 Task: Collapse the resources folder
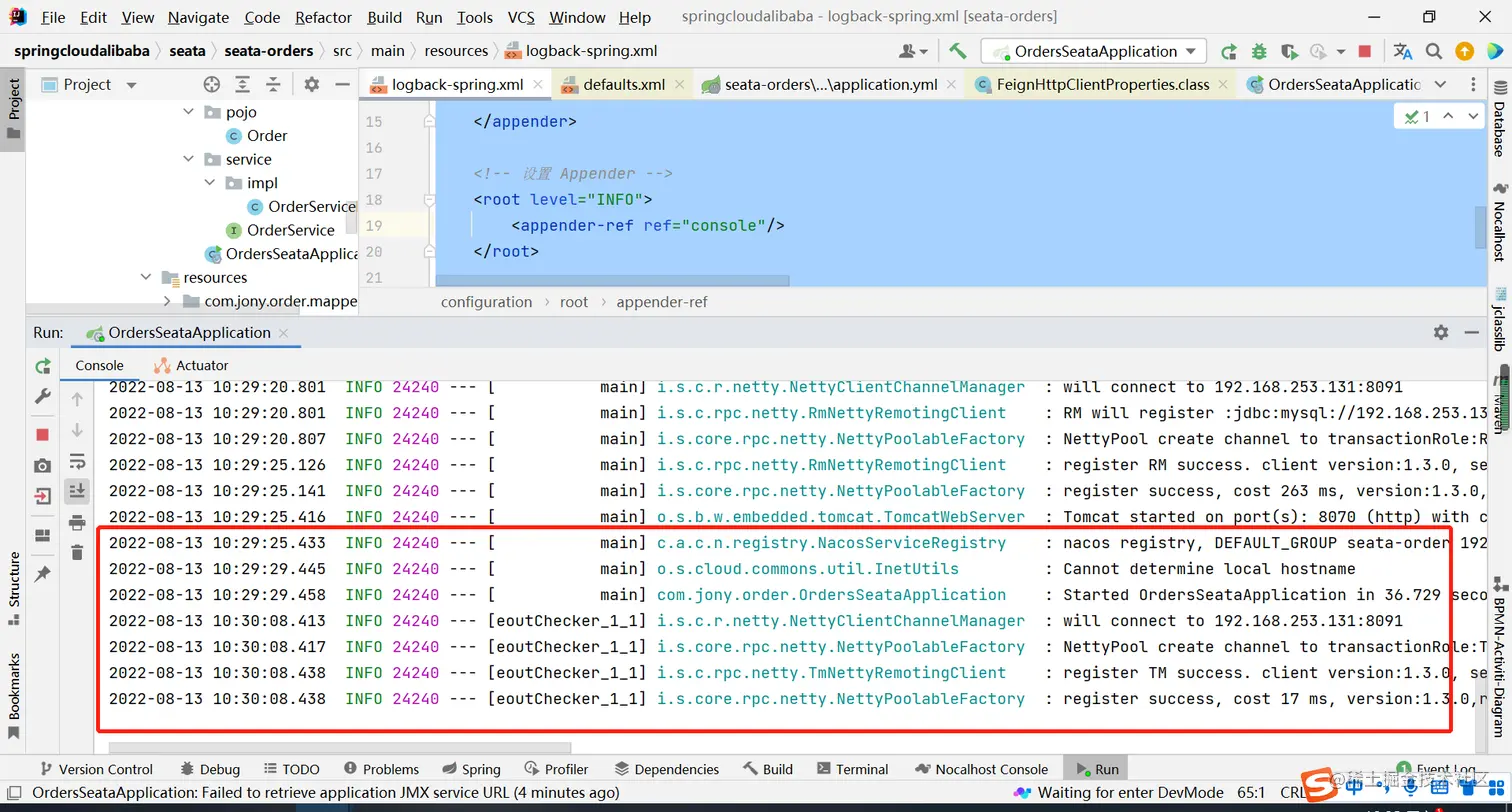(x=146, y=277)
